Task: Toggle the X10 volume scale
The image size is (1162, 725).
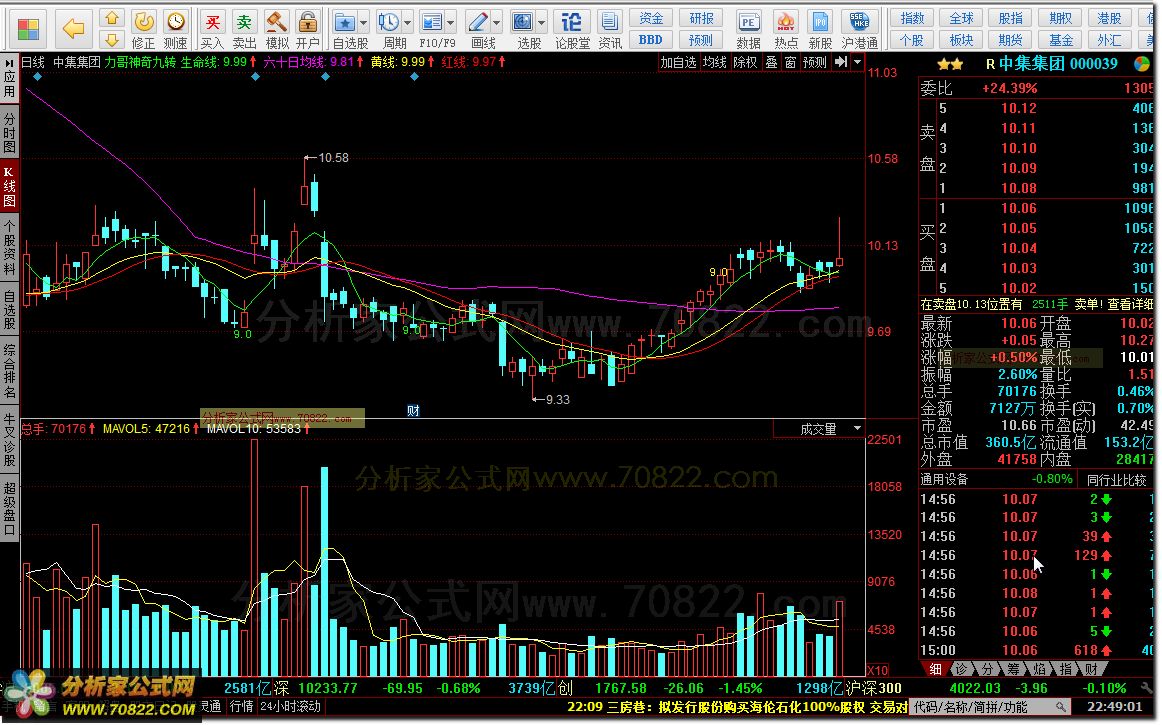Action: click(x=877, y=669)
